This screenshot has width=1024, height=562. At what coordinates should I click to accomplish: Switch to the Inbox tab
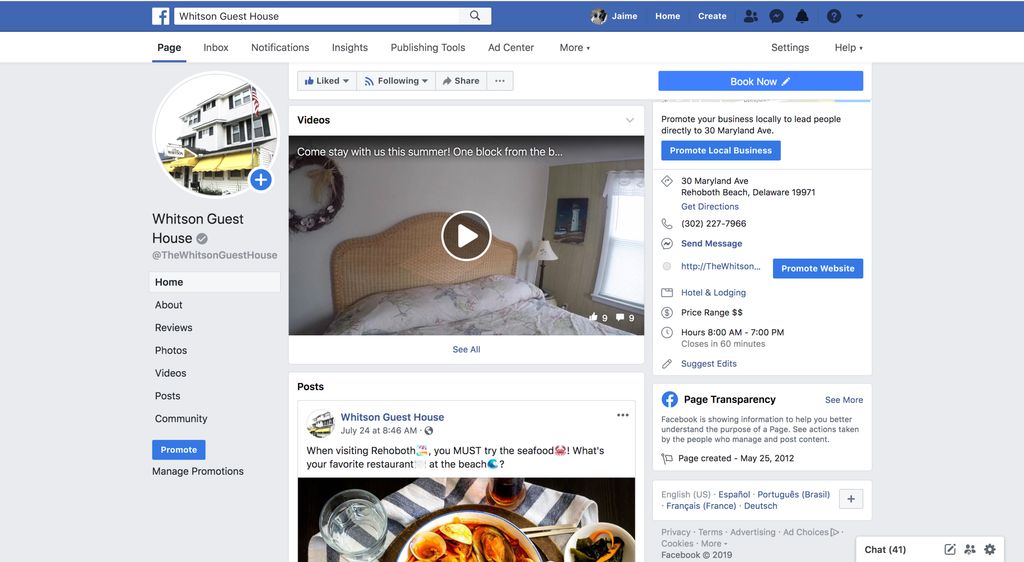click(216, 48)
